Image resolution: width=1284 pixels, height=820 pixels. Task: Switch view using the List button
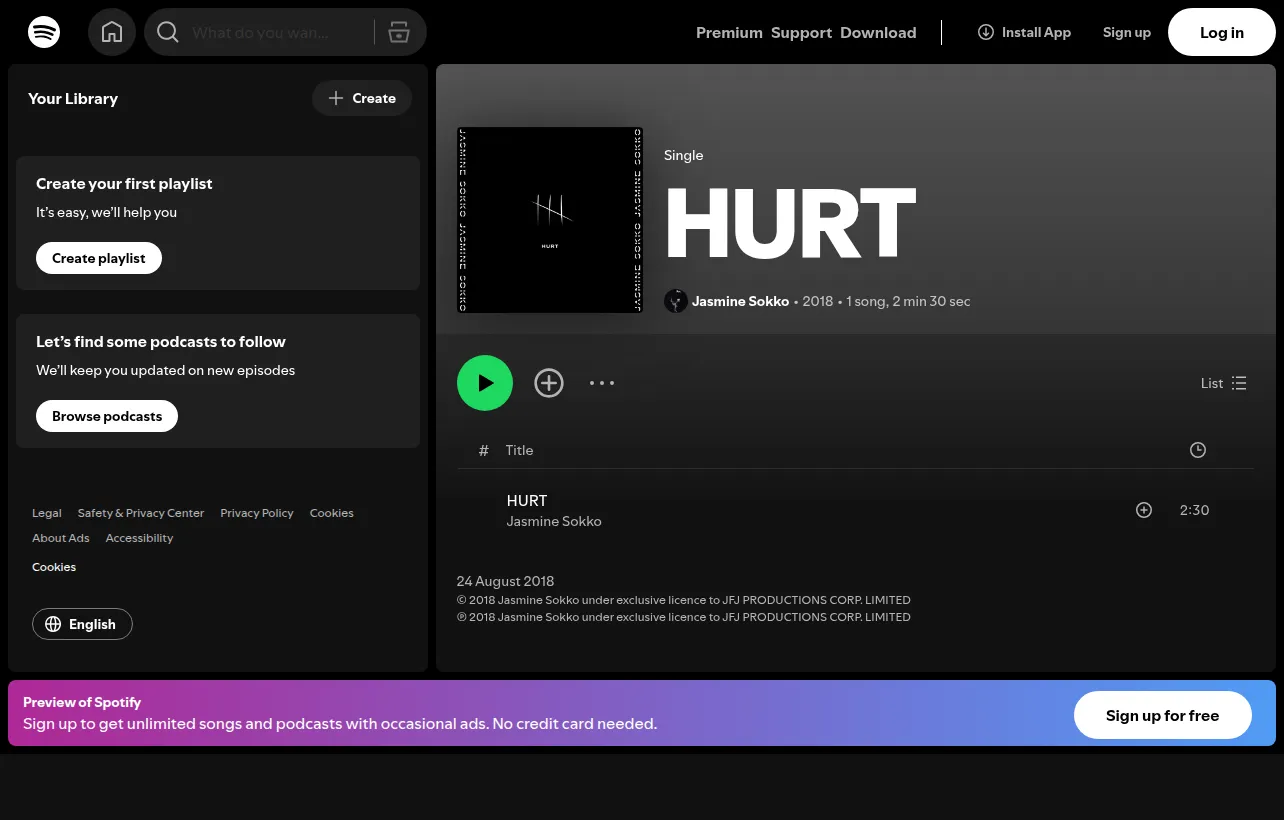tap(1224, 383)
